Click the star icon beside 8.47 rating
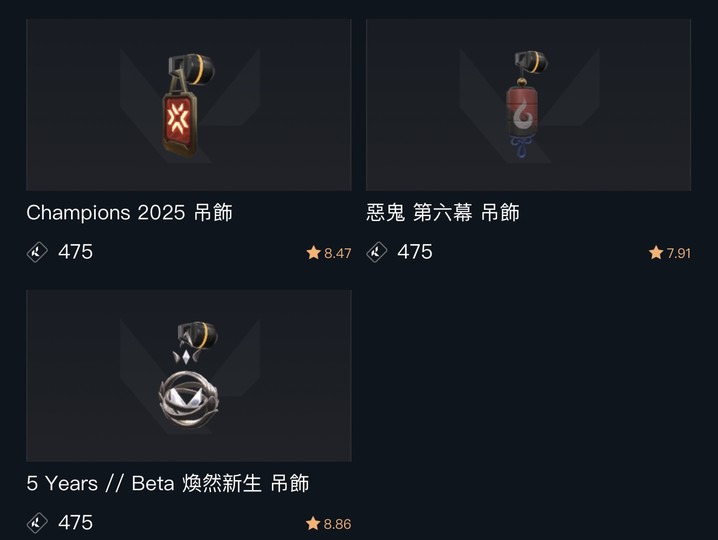Image resolution: width=718 pixels, height=540 pixels. click(314, 252)
